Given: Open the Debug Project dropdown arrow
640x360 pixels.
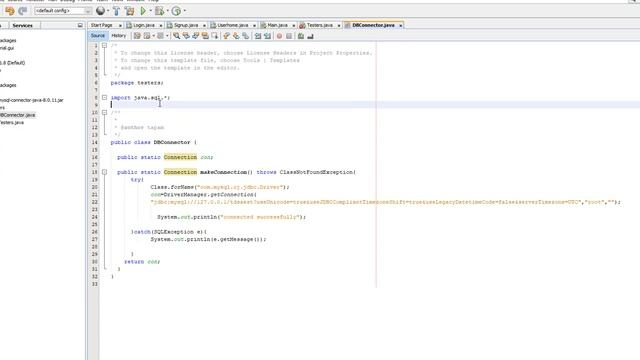Looking at the screenshot, I should click(168, 11).
